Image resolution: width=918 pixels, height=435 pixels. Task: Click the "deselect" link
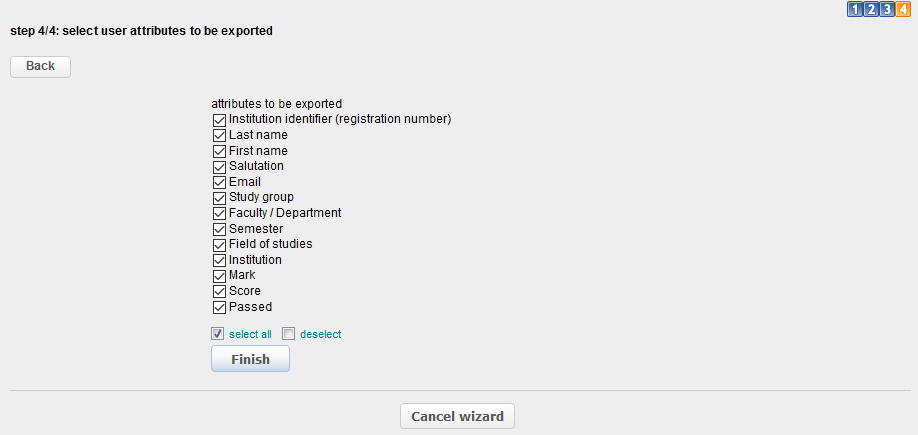coord(320,334)
